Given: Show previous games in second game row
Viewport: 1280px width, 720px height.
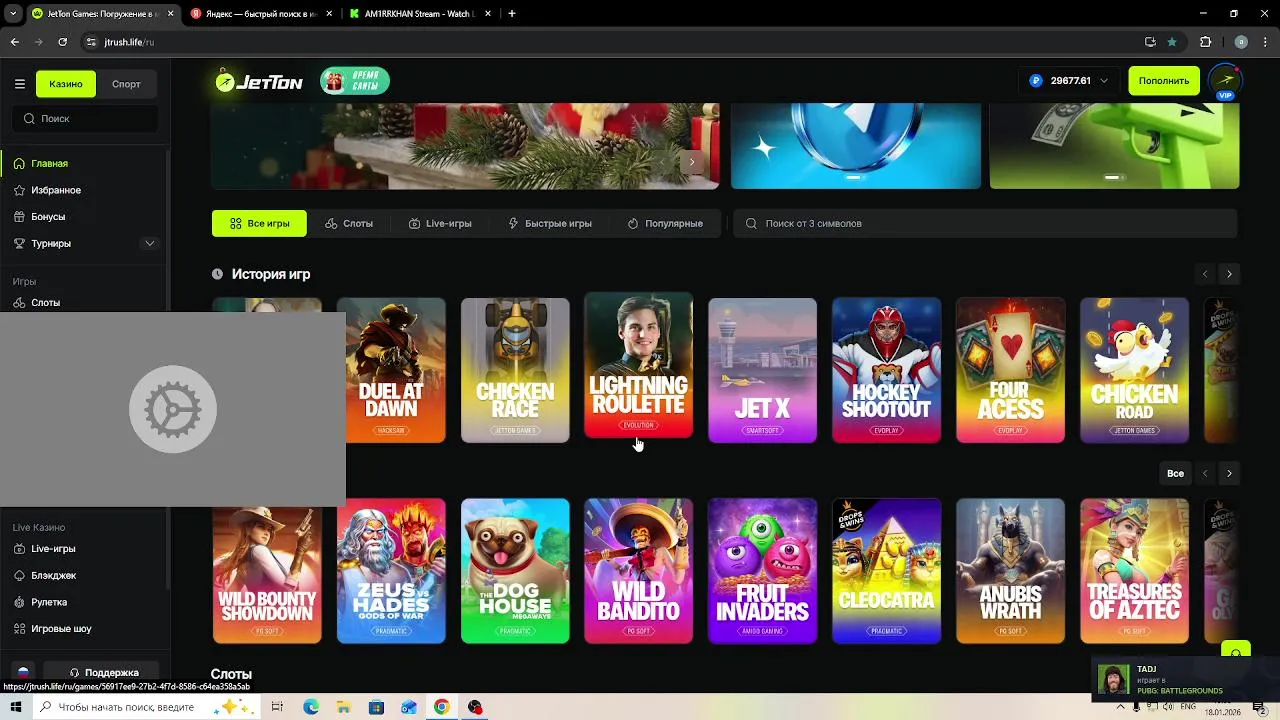Looking at the screenshot, I should tap(1205, 473).
